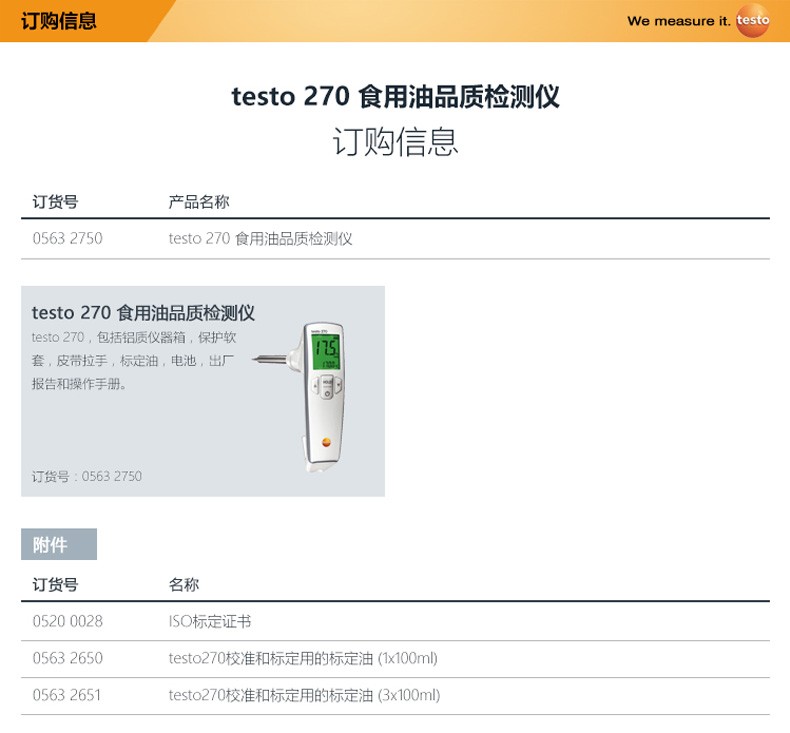790x733 pixels.
Task: Open the 订购信息 tab in orange header
Action: (59, 21)
